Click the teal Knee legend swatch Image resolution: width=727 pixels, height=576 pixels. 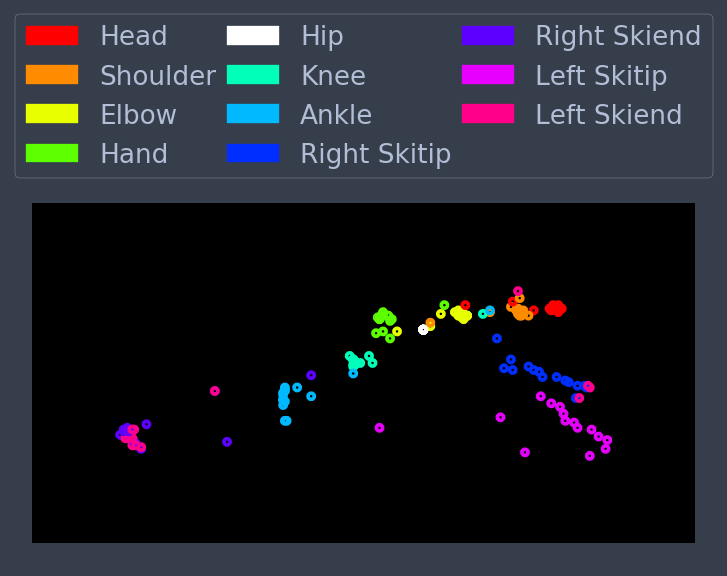click(x=253, y=75)
